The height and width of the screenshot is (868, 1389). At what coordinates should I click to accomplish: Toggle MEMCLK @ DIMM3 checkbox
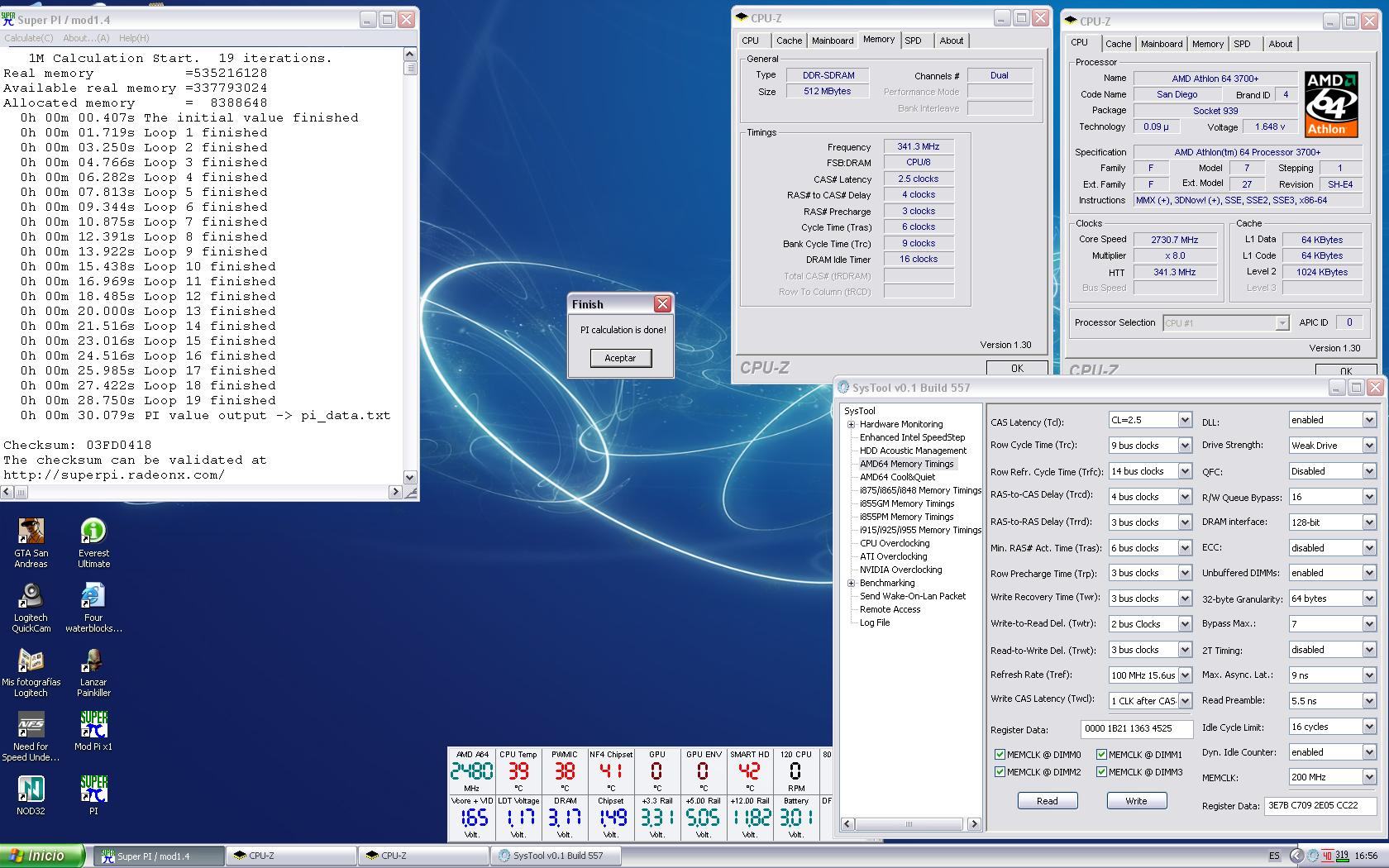(x=1101, y=772)
